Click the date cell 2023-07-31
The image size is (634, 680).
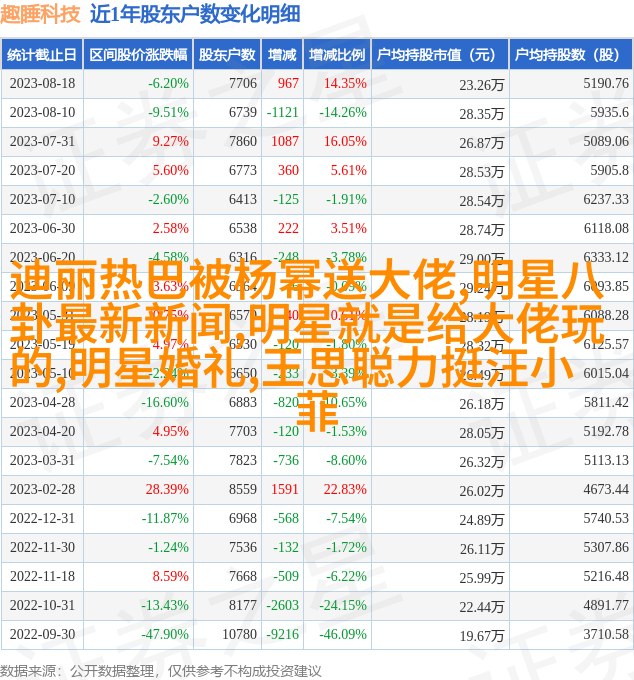click(x=42, y=141)
